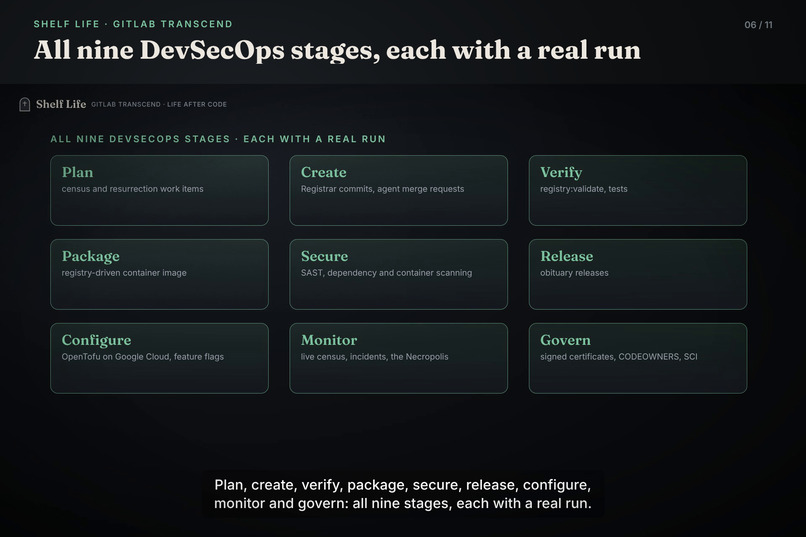Click 'census and resurrection work items' text
The image size is (806, 537).
click(x=133, y=189)
